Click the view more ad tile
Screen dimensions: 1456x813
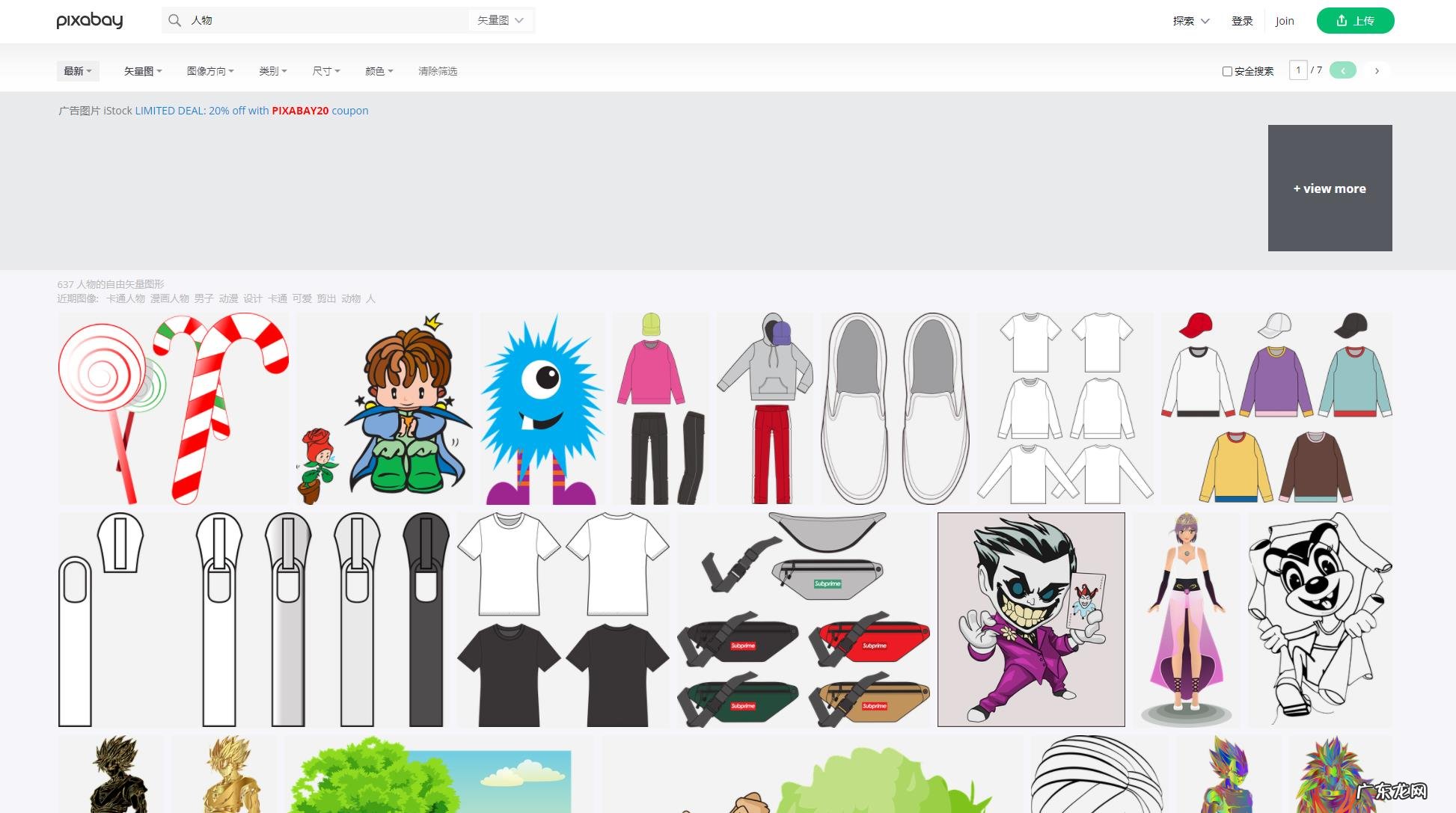pos(1330,188)
